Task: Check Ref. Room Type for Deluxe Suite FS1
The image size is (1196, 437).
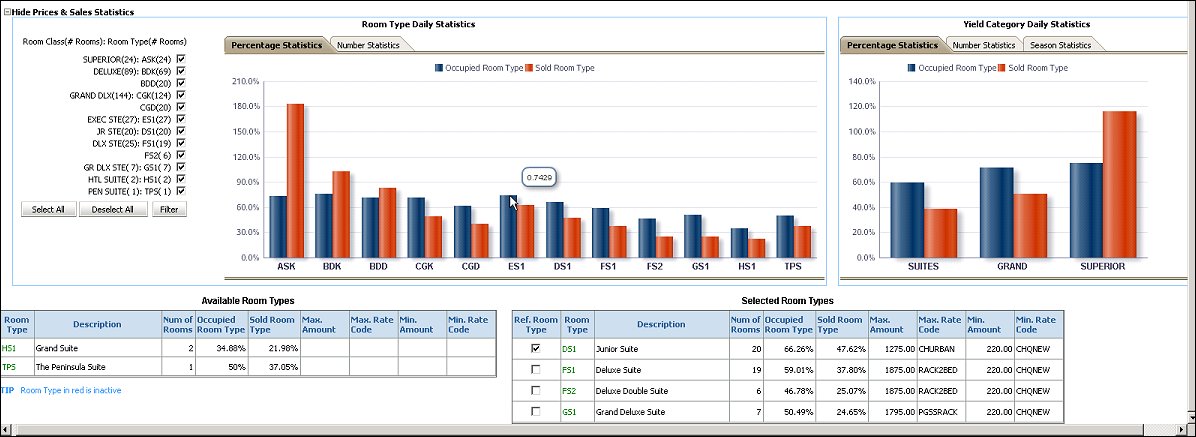Action: [x=536, y=370]
